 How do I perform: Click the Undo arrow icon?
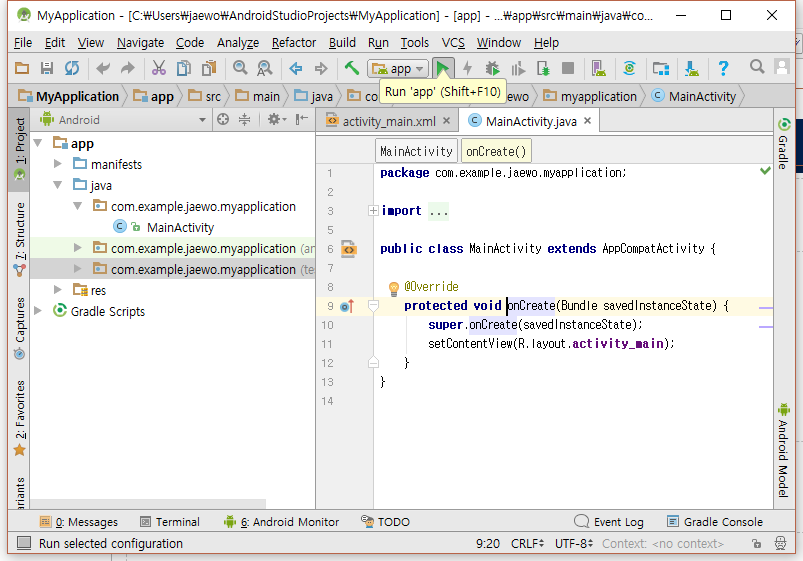(103, 68)
